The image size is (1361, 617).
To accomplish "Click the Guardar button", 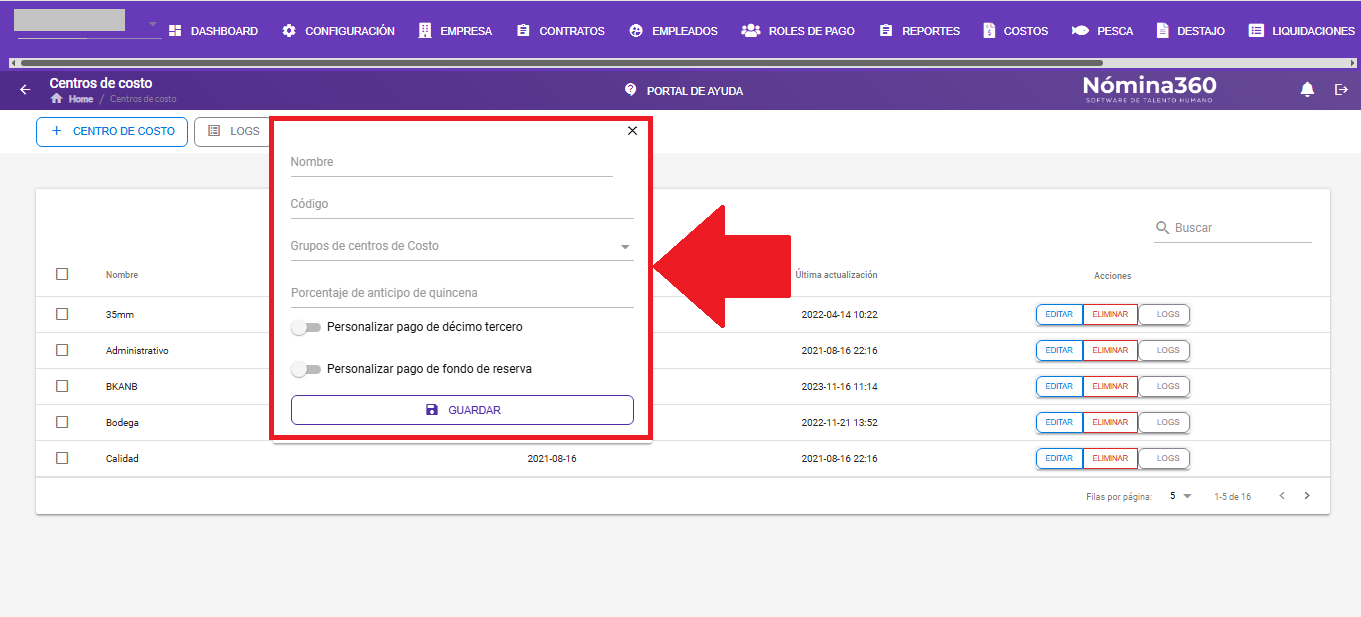I will tap(462, 410).
